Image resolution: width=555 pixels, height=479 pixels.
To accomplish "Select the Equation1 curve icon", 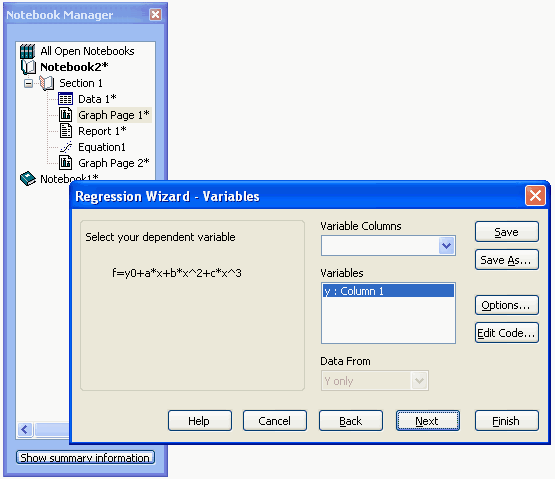I will [66, 147].
